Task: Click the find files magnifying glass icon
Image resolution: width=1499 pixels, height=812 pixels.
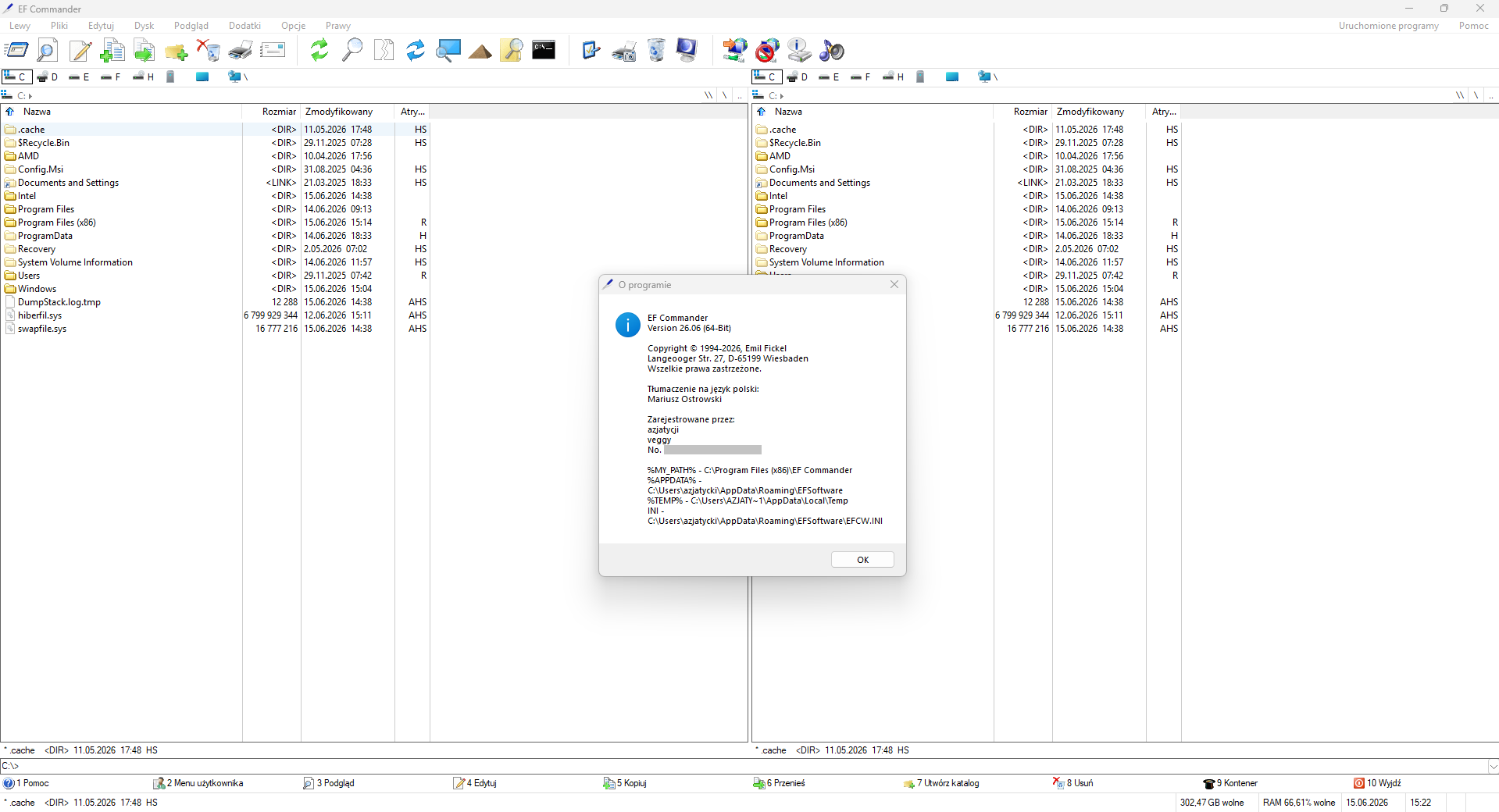Action: (x=352, y=51)
